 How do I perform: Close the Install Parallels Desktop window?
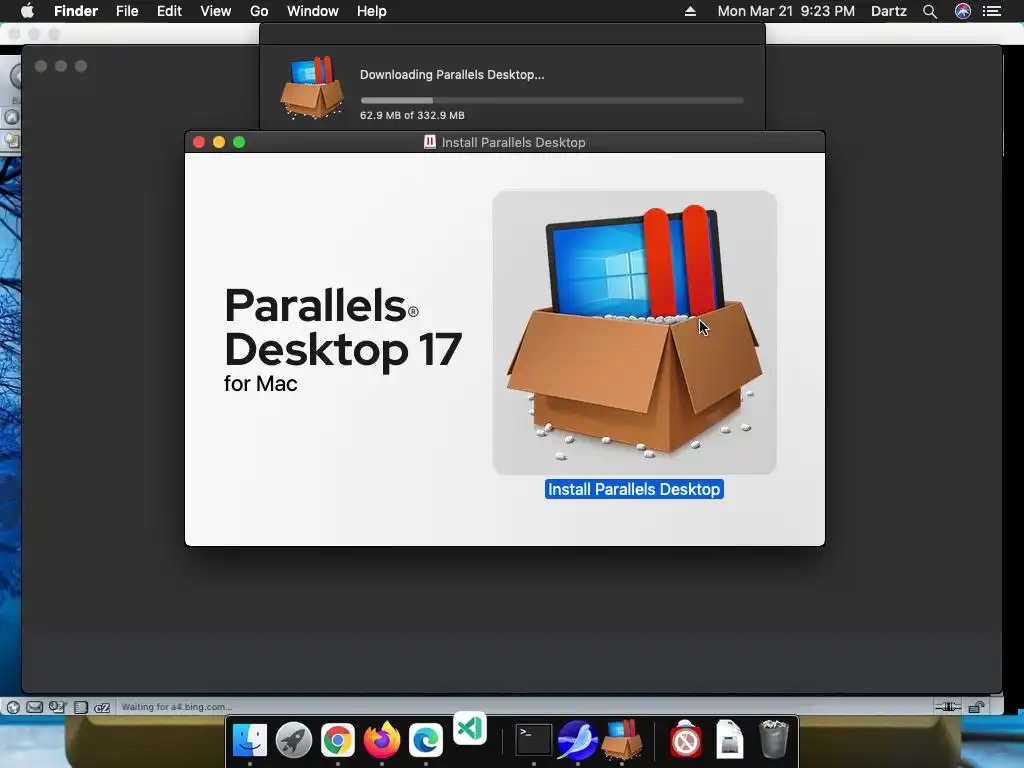pos(199,142)
